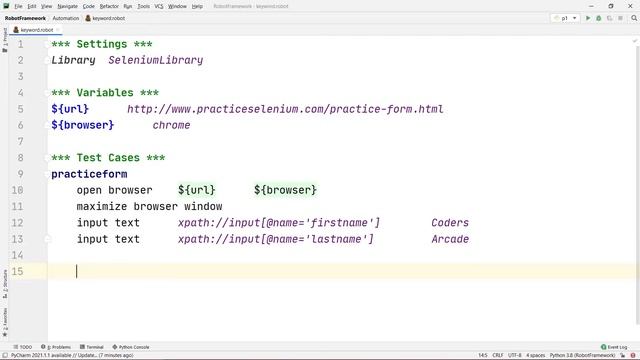Image resolution: width=640 pixels, height=360 pixels.
Task: Open the Run menu
Action: [x=128, y=7]
